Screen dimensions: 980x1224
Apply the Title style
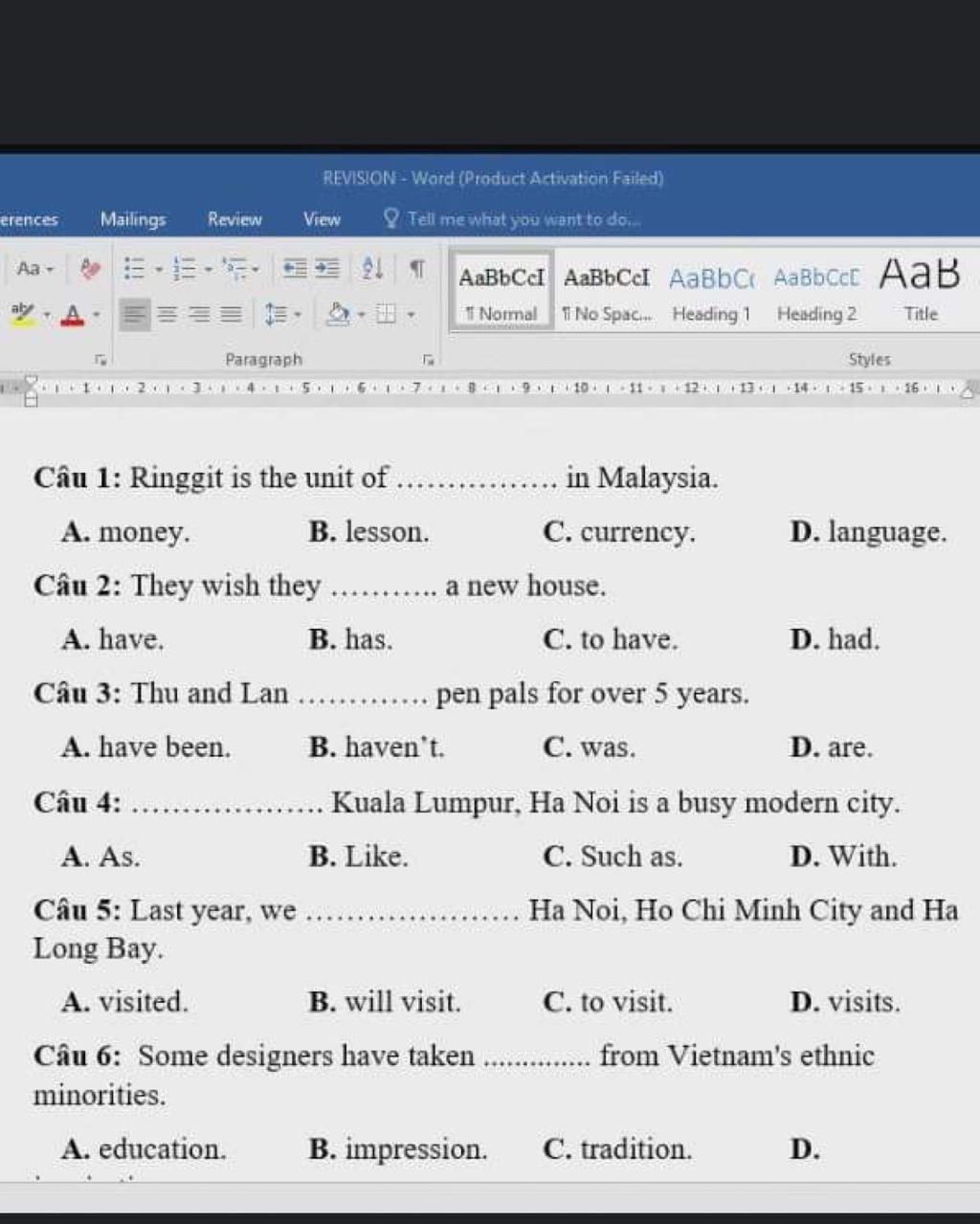921,291
